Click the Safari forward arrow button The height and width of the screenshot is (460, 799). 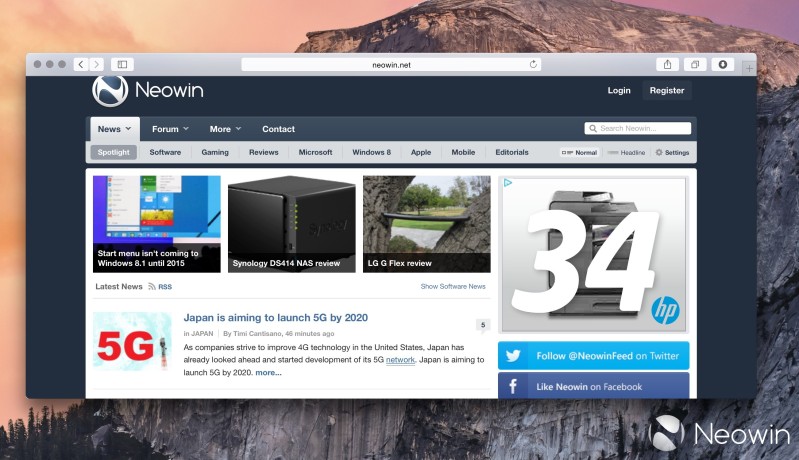click(x=94, y=64)
